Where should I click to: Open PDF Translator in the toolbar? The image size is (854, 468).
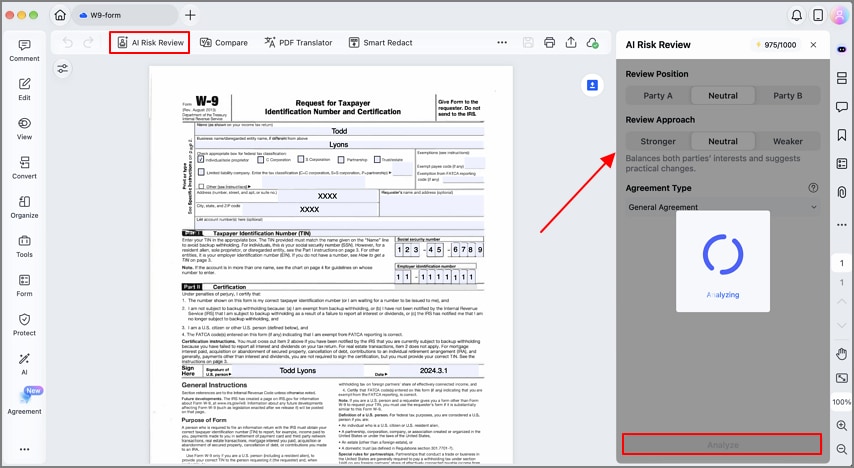pos(298,42)
